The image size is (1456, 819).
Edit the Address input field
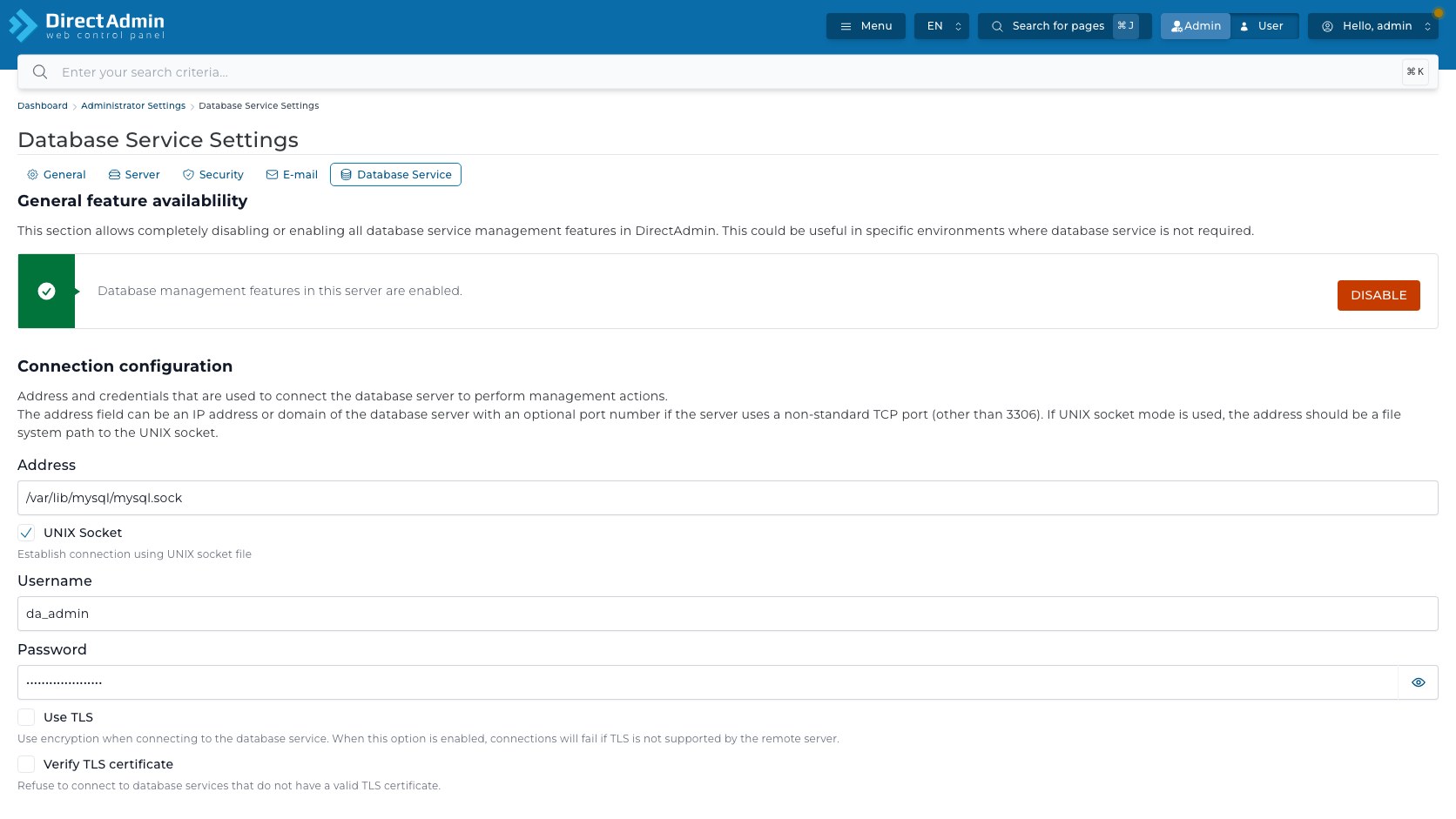727,498
